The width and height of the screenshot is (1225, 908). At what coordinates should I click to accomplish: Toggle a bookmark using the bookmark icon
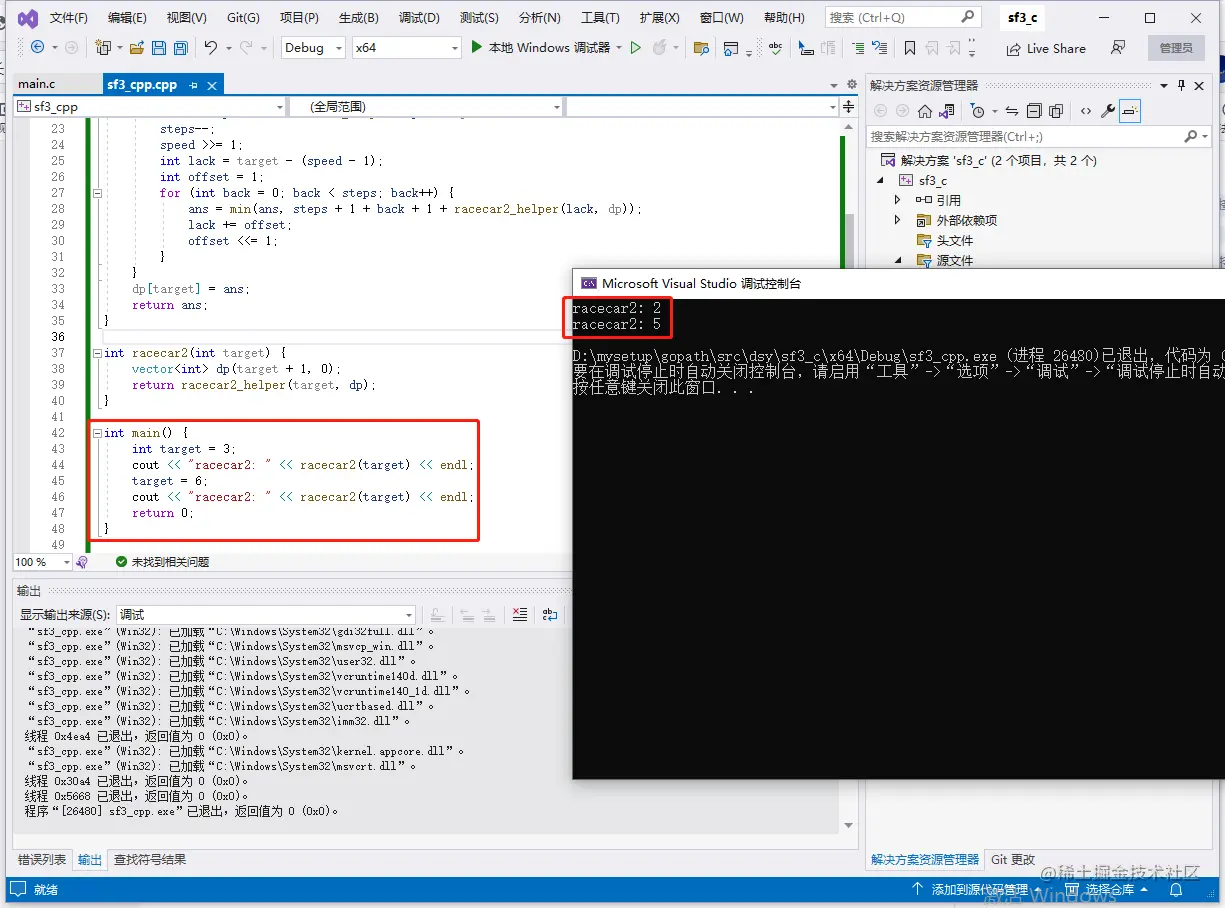pyautogui.click(x=909, y=47)
